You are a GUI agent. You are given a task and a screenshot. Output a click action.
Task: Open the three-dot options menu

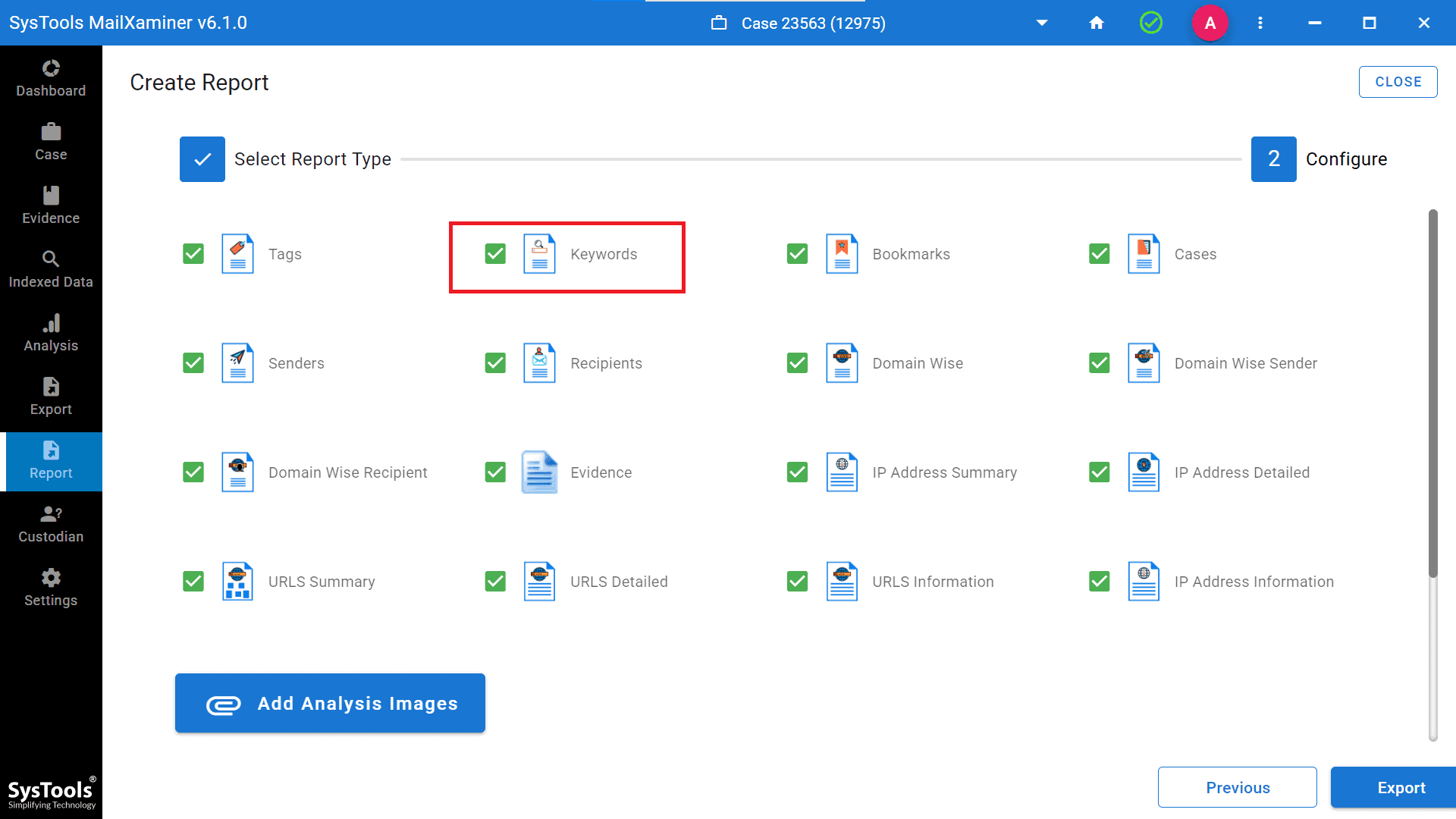coord(1260,23)
